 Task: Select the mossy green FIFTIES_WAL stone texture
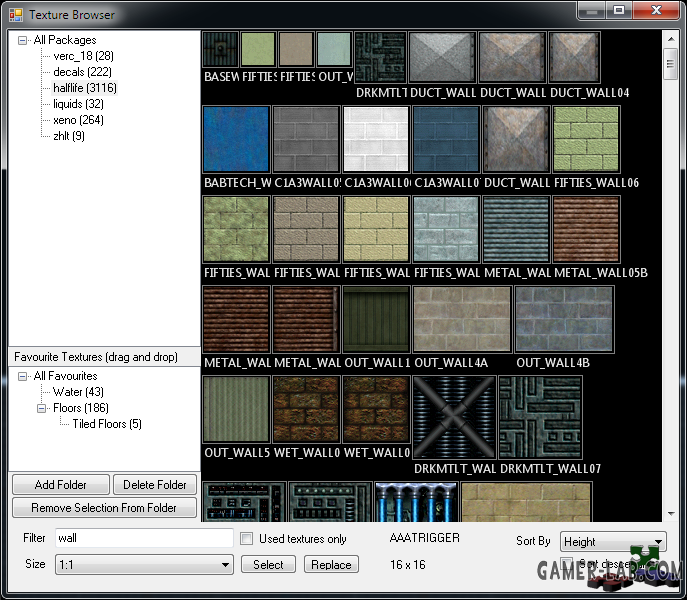click(236, 230)
